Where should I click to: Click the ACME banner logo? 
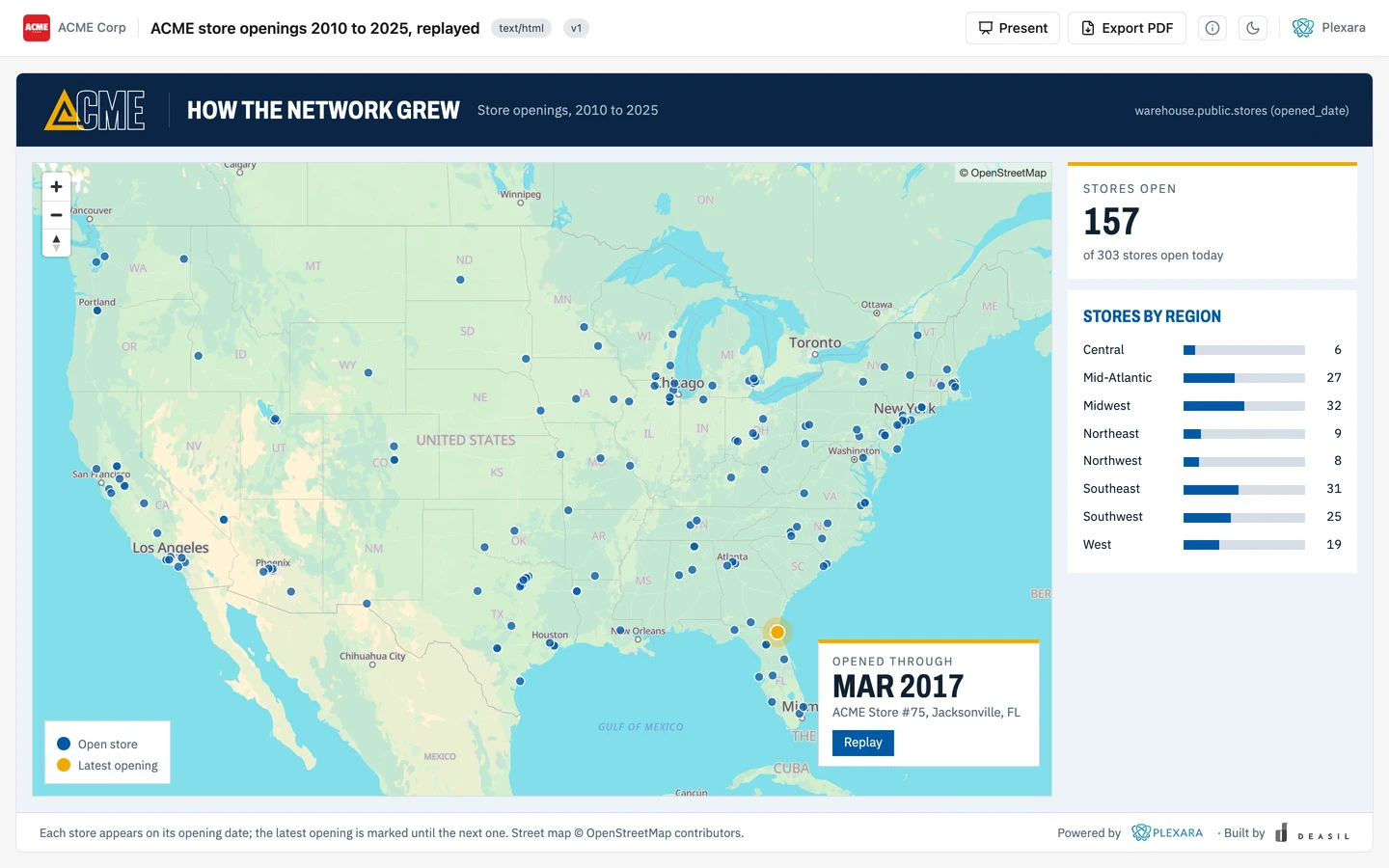tap(95, 110)
